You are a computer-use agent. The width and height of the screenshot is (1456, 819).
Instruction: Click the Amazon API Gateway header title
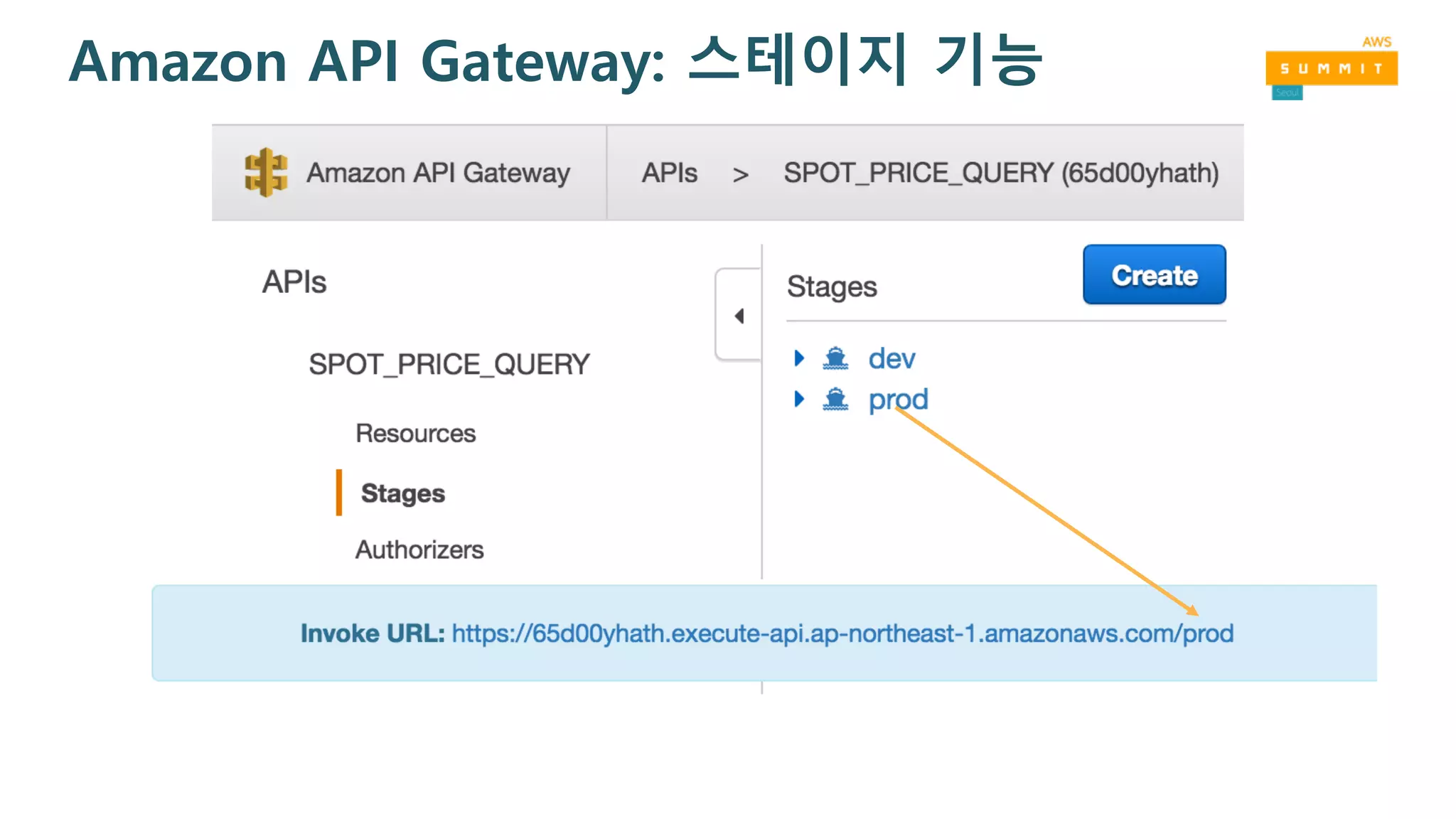(x=438, y=173)
